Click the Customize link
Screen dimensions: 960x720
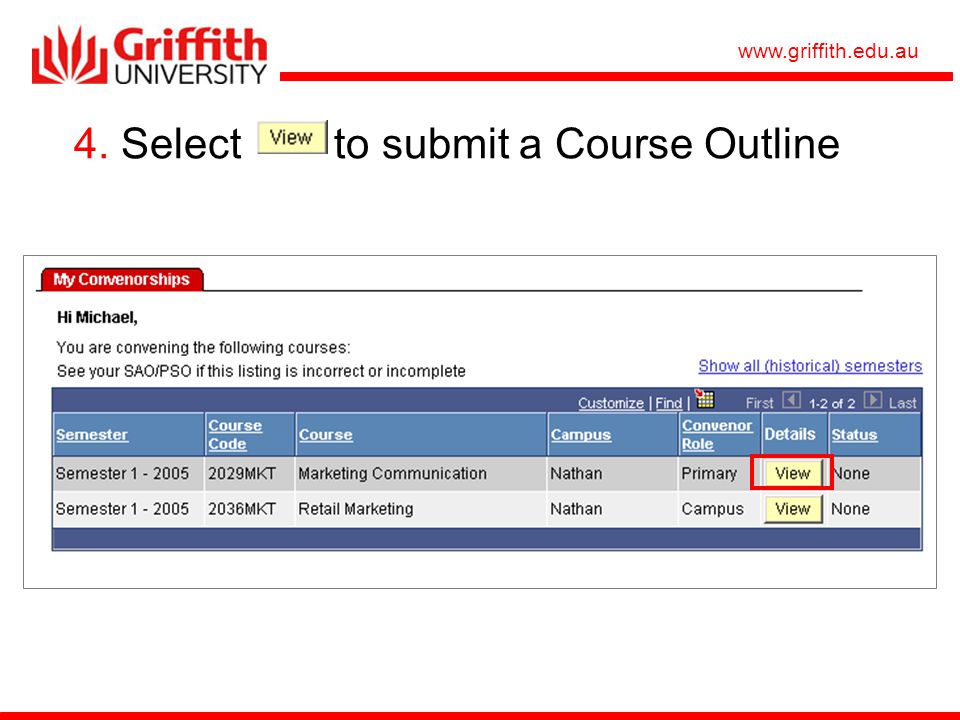click(611, 403)
